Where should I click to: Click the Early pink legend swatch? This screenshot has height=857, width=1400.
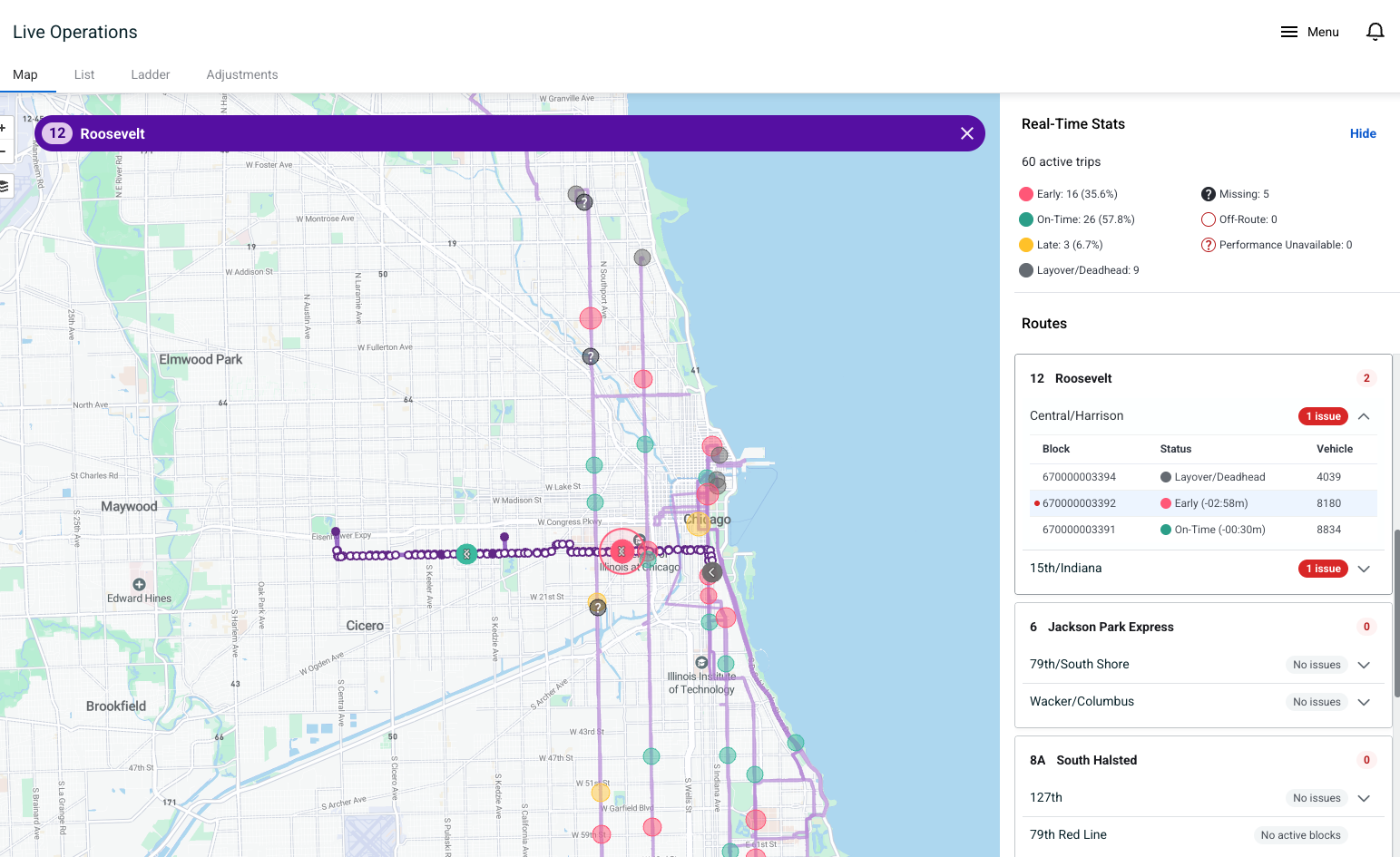1026,194
